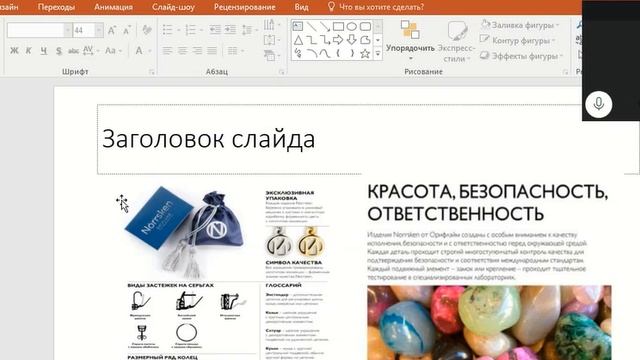Image resolution: width=640 pixels, height=360 pixels.
Task: Expand the full shapes gallery
Action: tap(378, 53)
